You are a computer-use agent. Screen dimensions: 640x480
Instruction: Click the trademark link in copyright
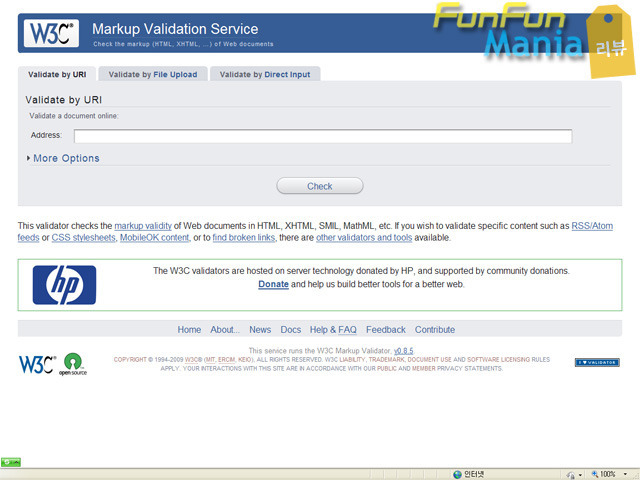[x=386, y=360]
